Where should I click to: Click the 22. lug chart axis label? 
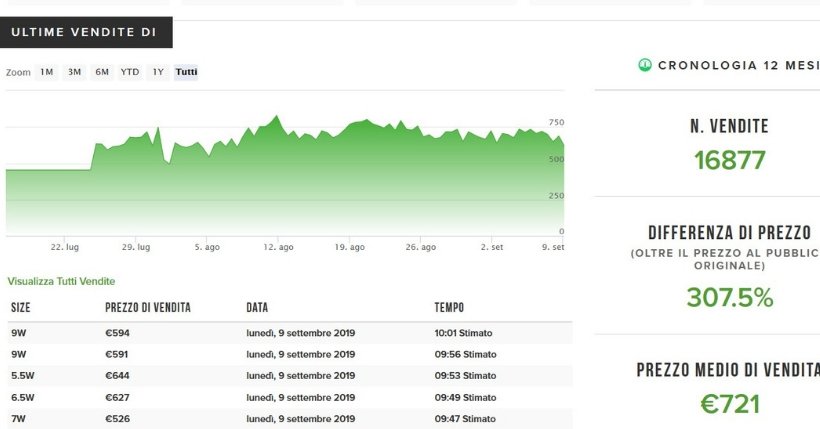[x=65, y=247]
